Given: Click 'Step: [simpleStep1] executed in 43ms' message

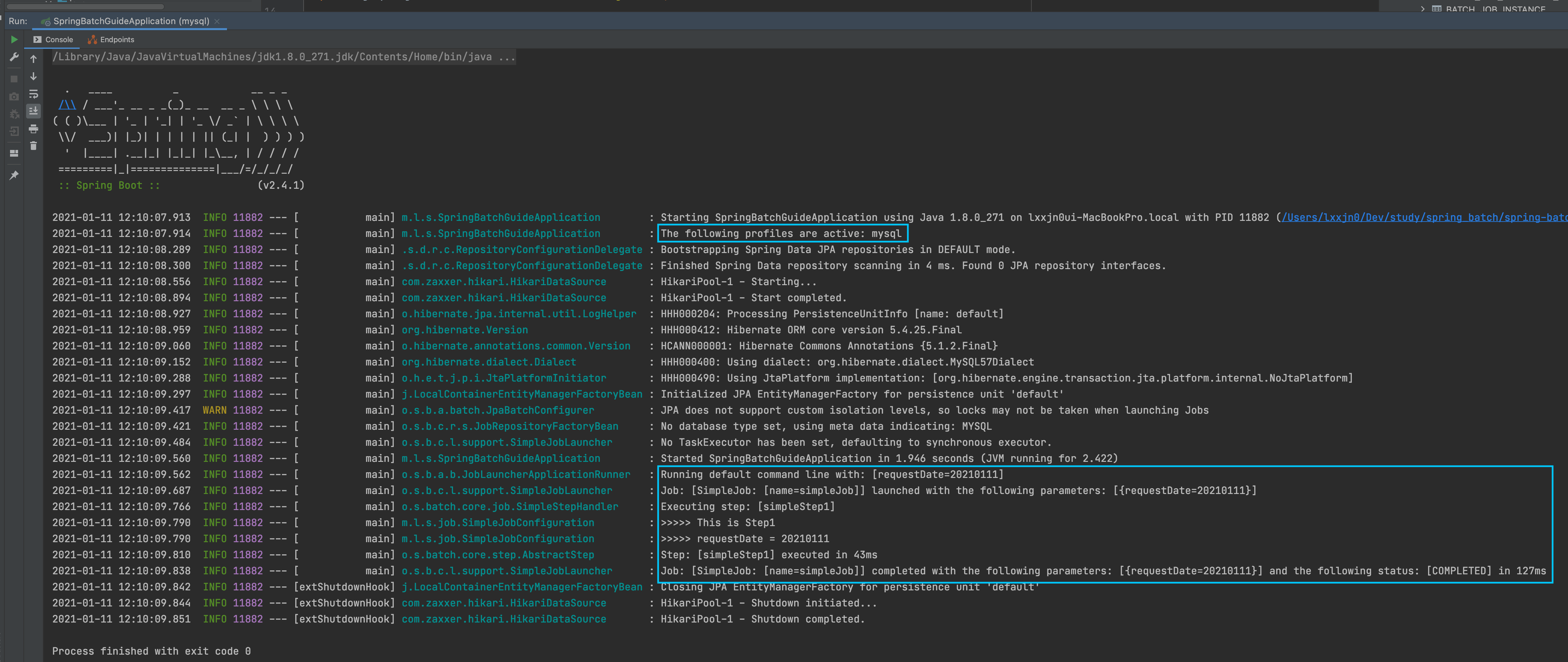Looking at the screenshot, I should tap(769, 555).
